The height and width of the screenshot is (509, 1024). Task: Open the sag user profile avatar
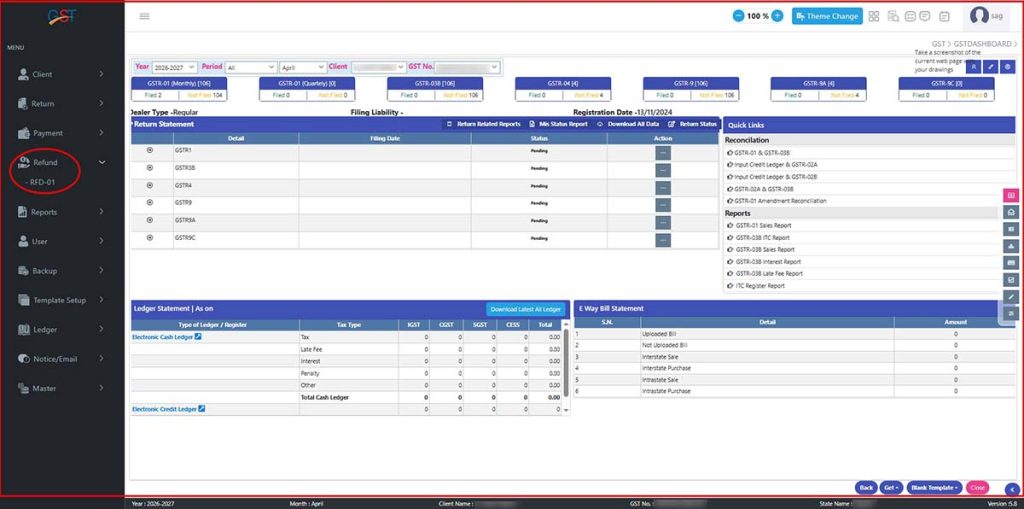(979, 16)
